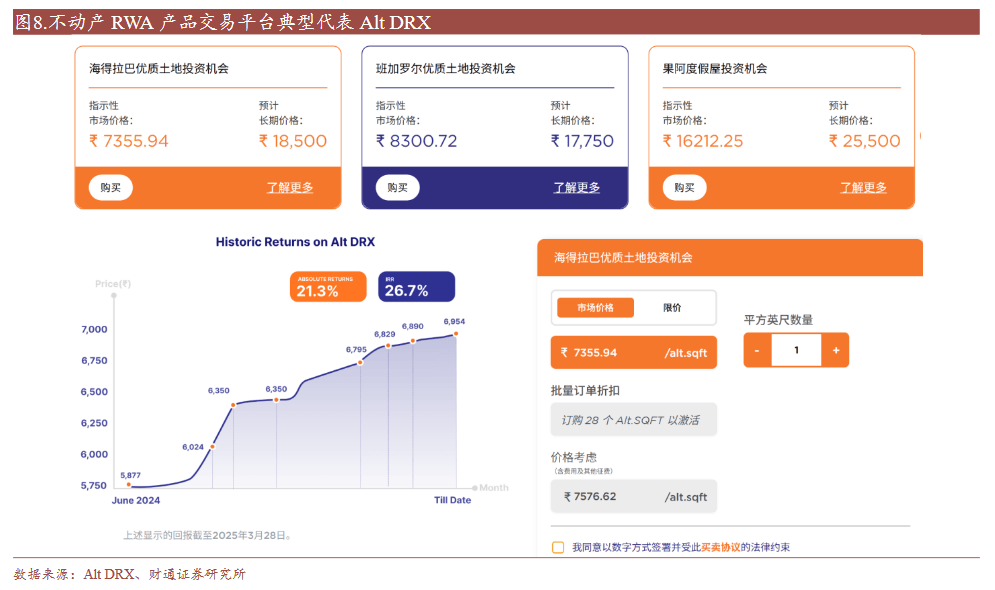Click 购买 on the 果阿度假屋 card
Image resolution: width=995 pixels, height=590 pixels.
[x=684, y=188]
